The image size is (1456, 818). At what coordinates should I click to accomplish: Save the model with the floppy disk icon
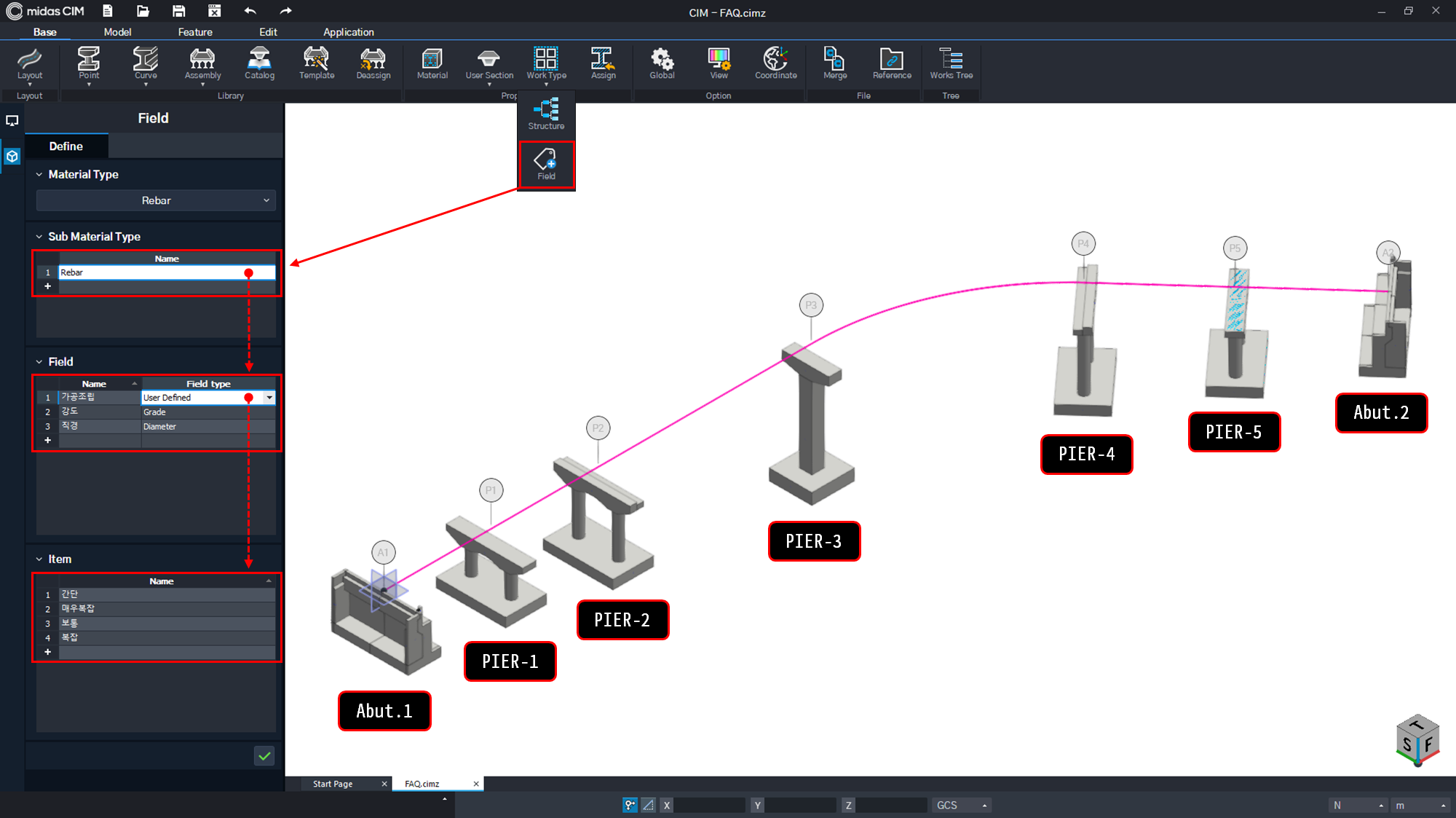coord(178,11)
